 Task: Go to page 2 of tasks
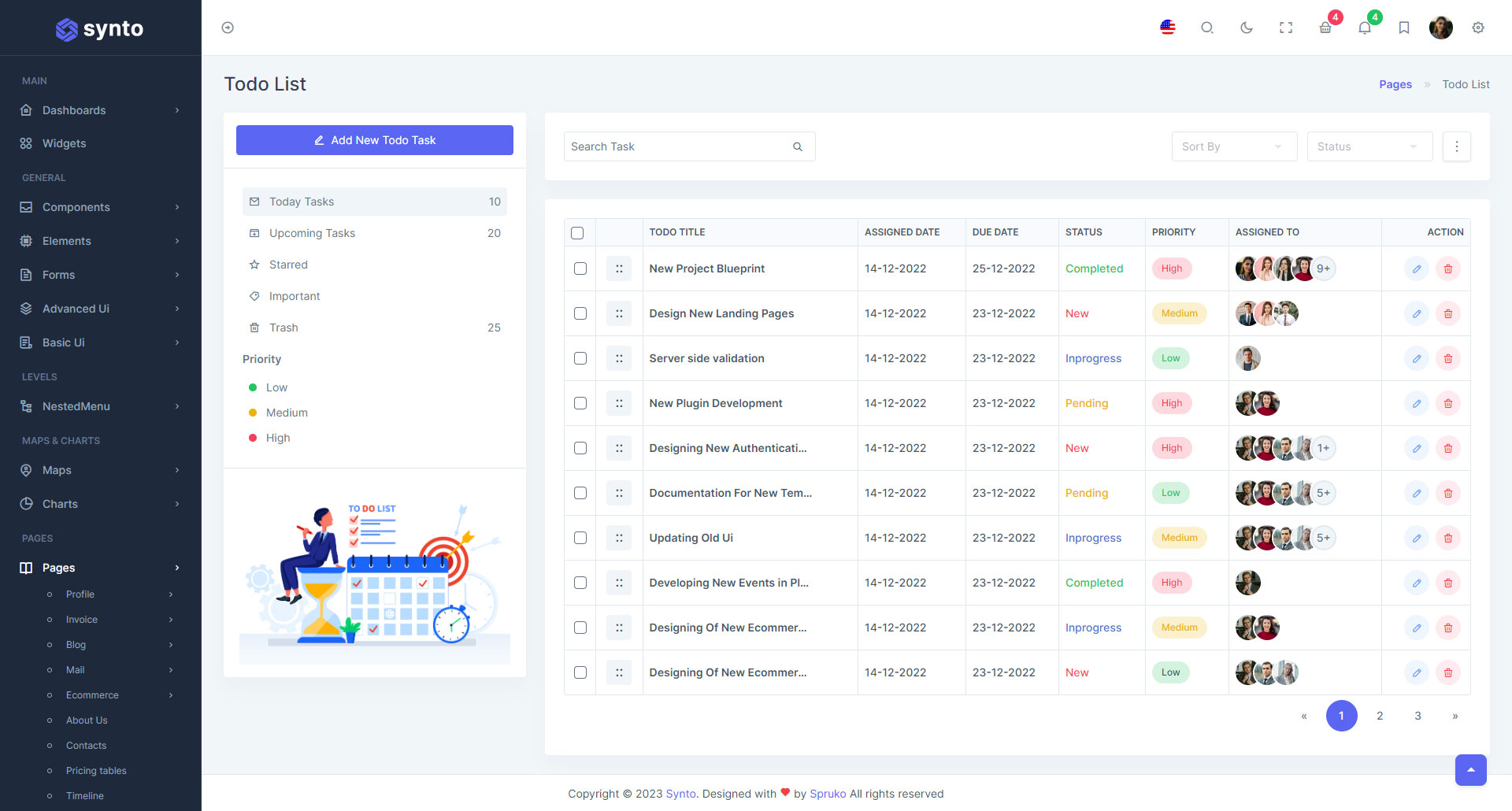[1380, 716]
